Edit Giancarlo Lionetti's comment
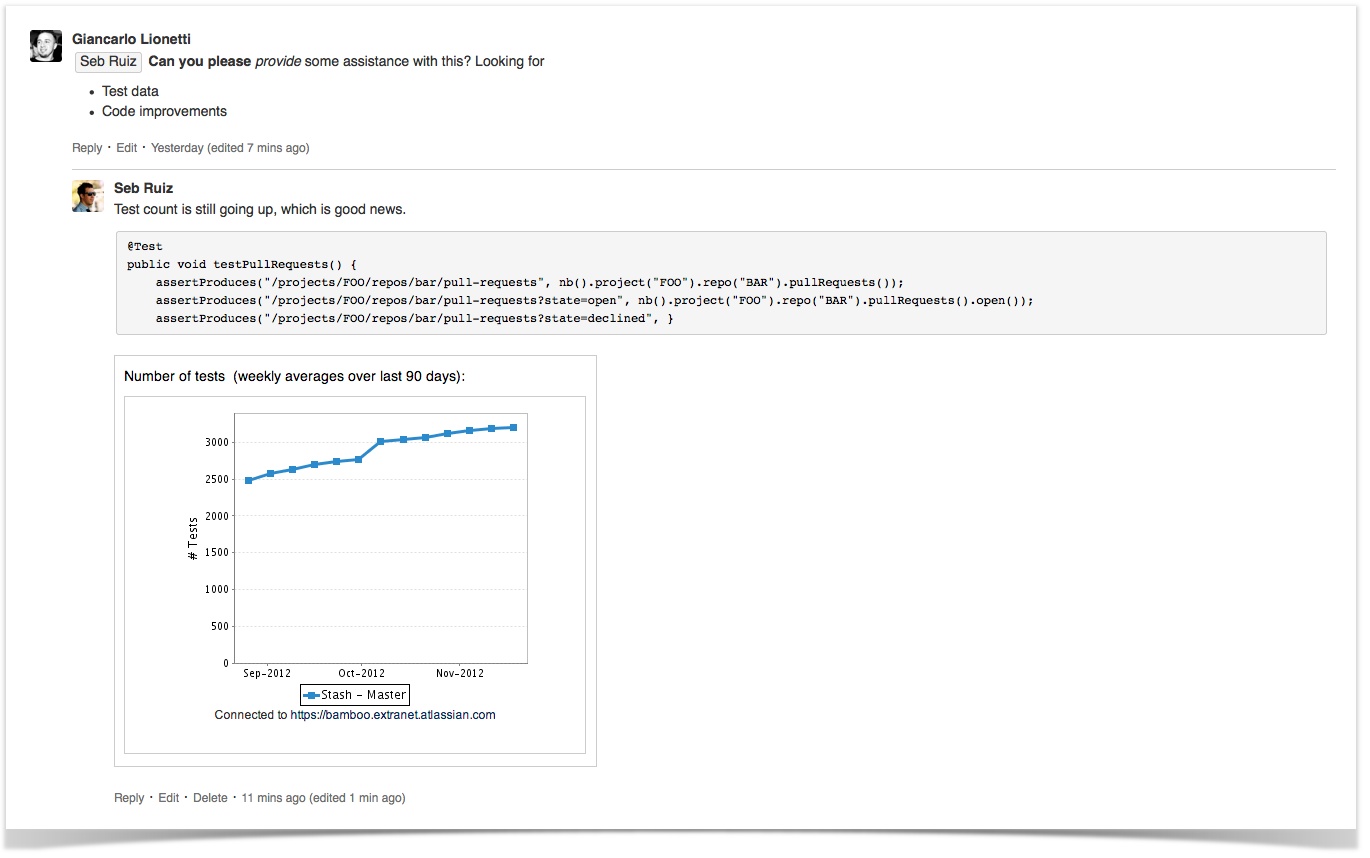The width and height of the screenshot is (1370, 858). click(x=127, y=148)
